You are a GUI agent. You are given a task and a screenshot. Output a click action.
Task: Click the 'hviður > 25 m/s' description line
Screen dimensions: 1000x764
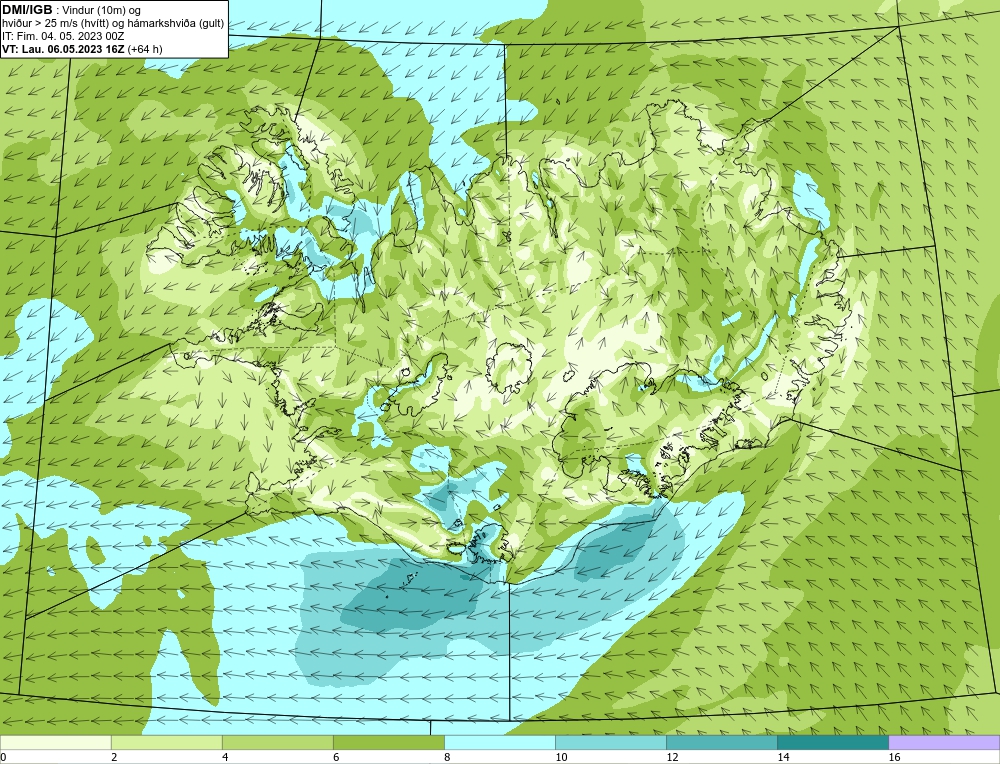coord(113,24)
